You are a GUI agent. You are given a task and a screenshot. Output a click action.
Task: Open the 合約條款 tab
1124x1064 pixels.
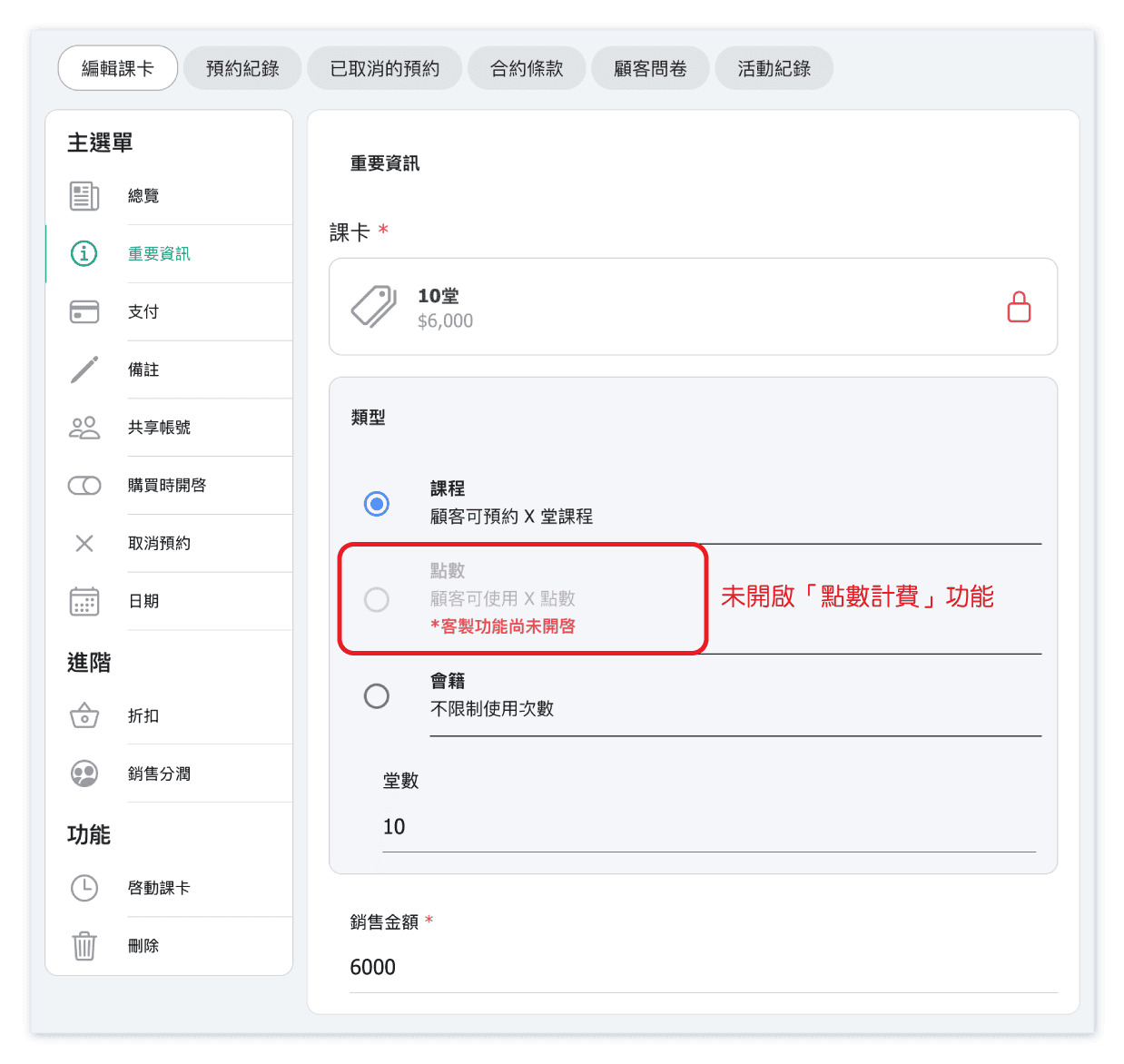(x=527, y=69)
